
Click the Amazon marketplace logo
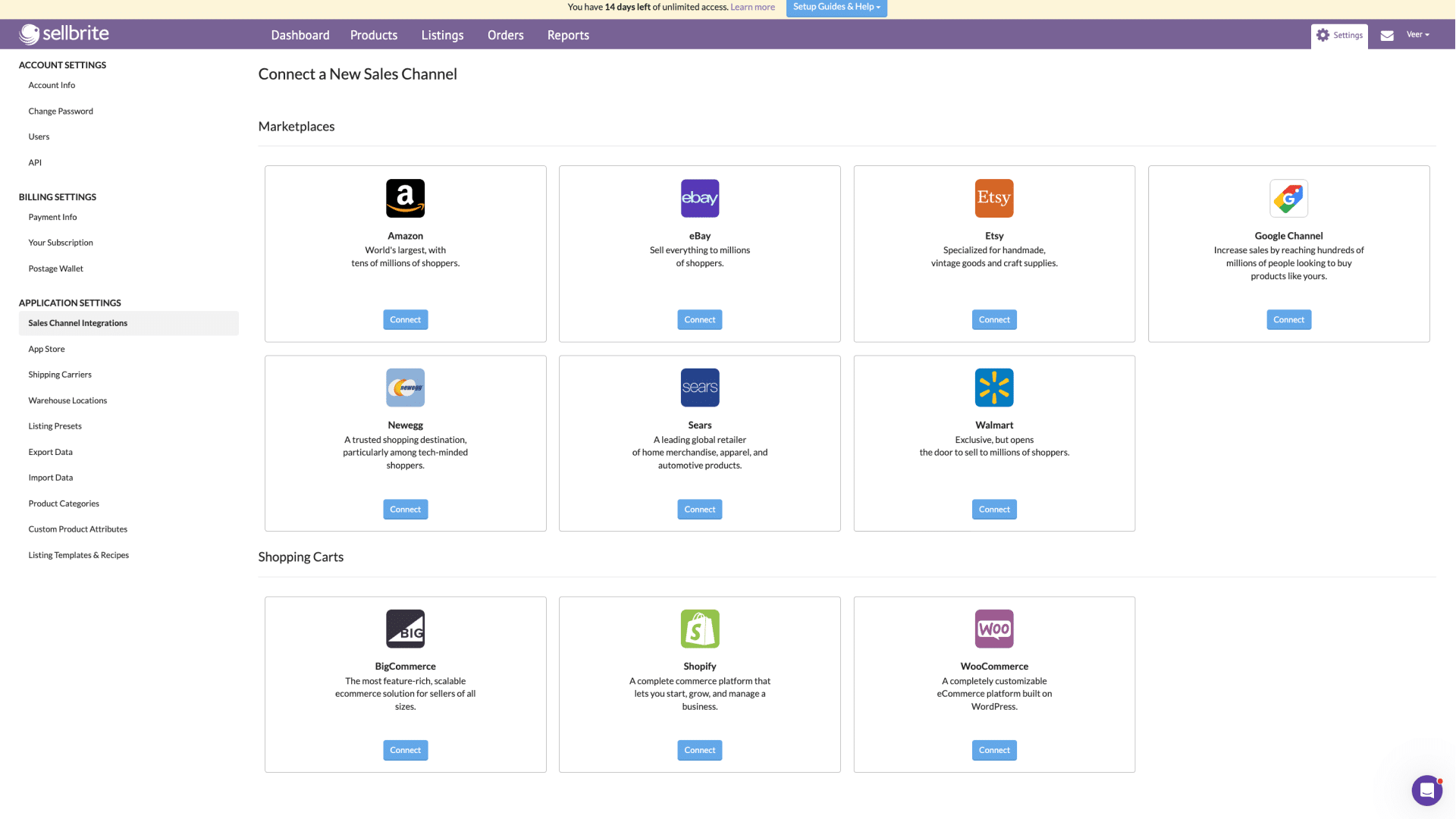point(405,198)
